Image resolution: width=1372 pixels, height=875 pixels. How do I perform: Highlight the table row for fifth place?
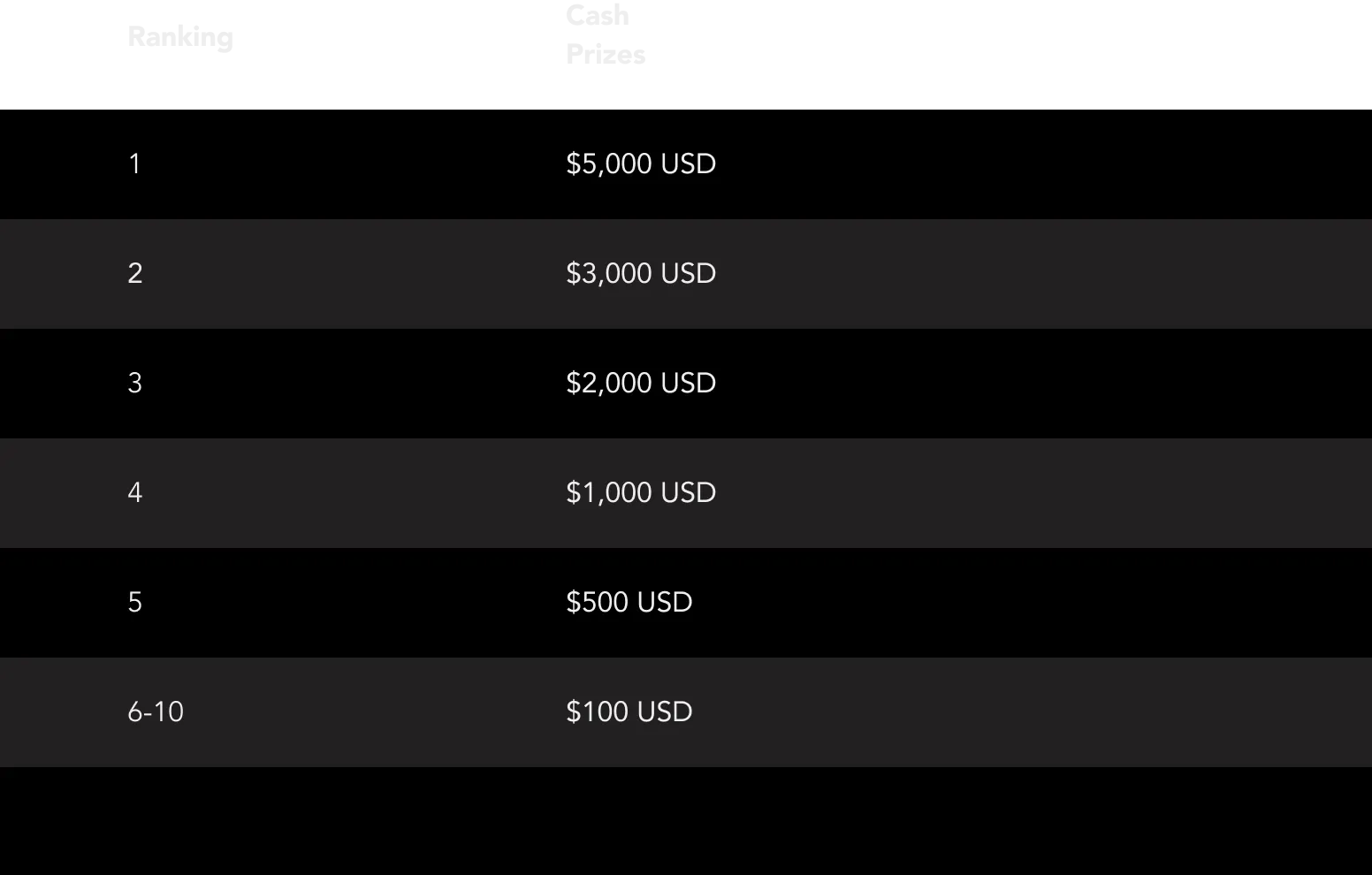972,602
